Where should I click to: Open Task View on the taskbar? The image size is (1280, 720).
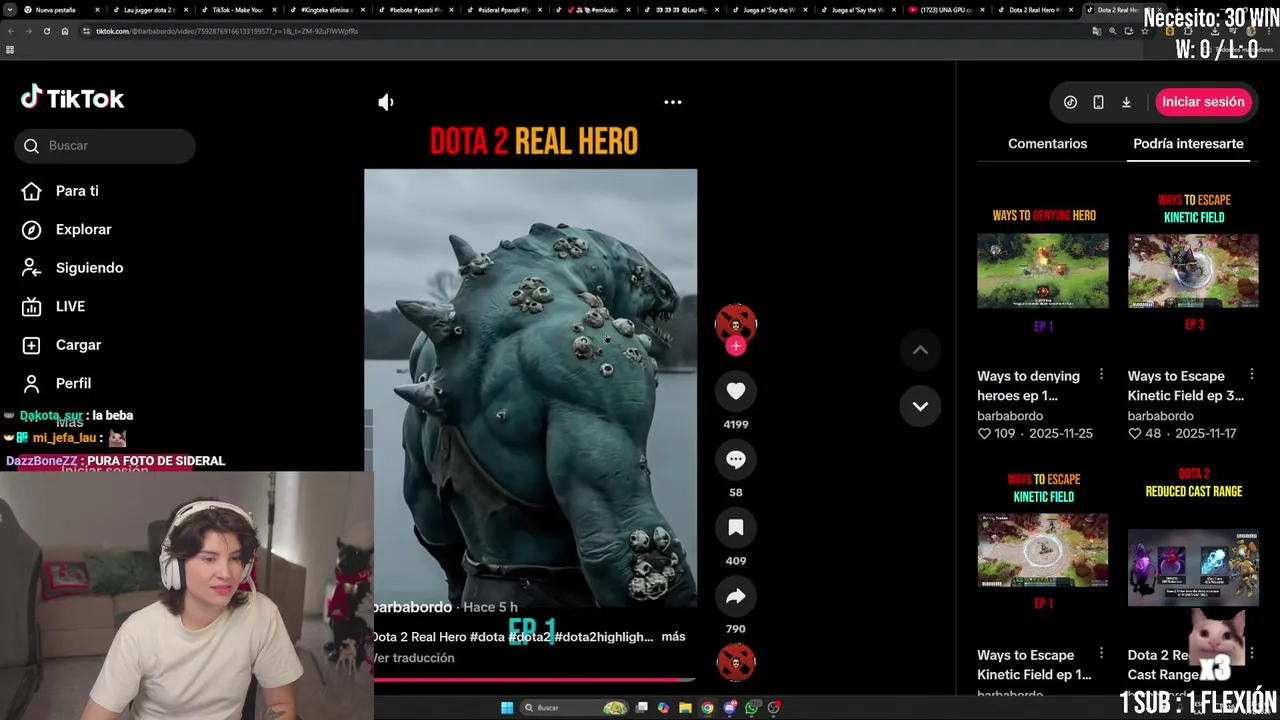coord(642,708)
